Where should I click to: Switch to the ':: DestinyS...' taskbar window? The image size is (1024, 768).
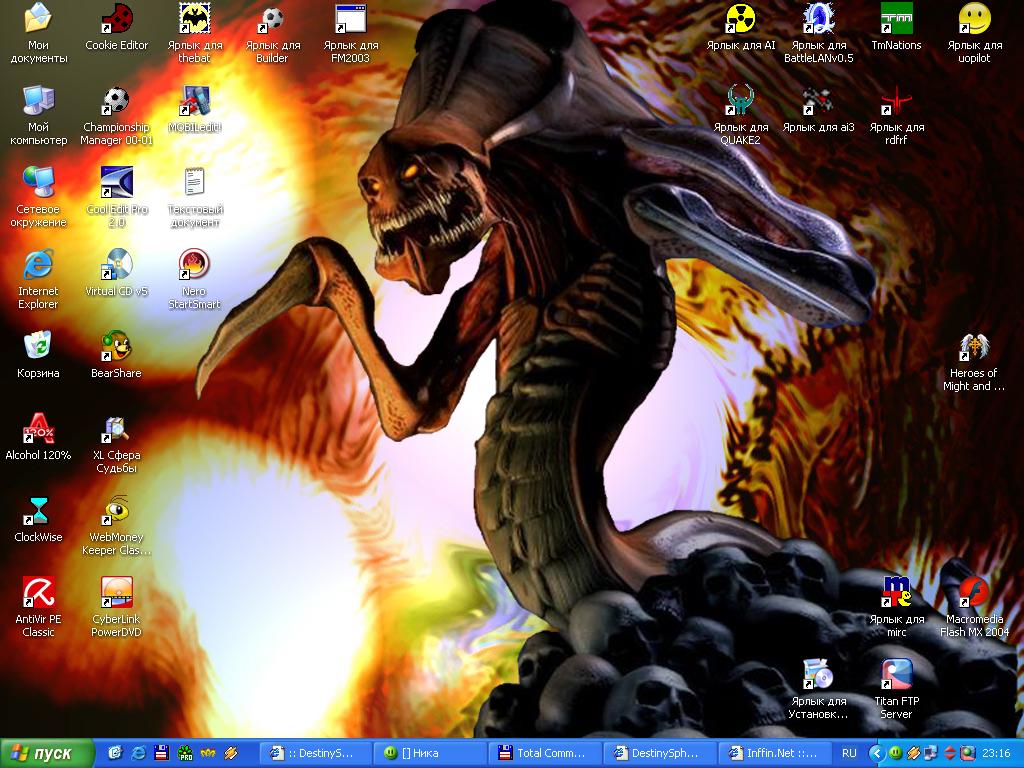315,754
